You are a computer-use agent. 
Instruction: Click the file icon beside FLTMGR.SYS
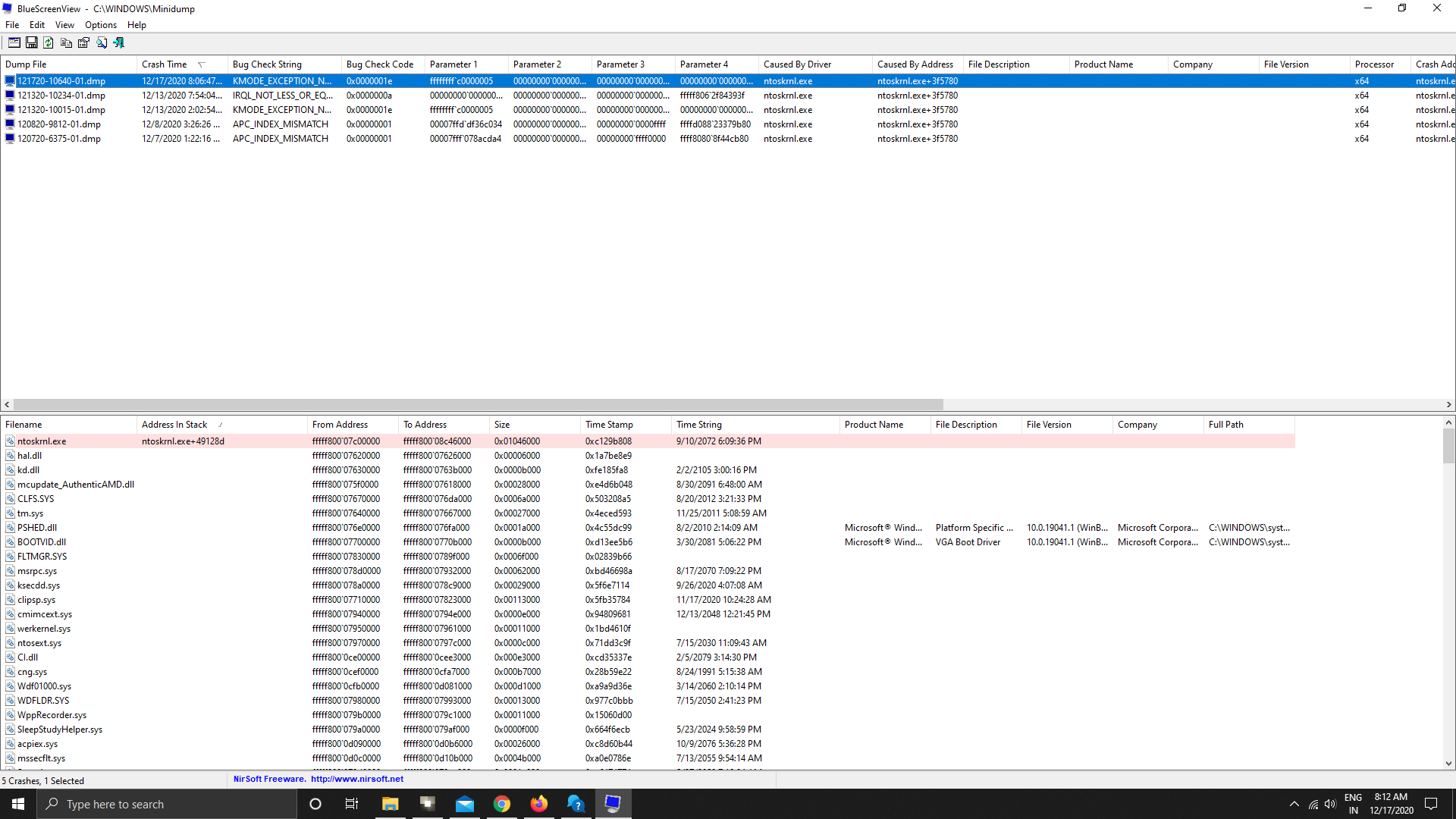pos(11,557)
